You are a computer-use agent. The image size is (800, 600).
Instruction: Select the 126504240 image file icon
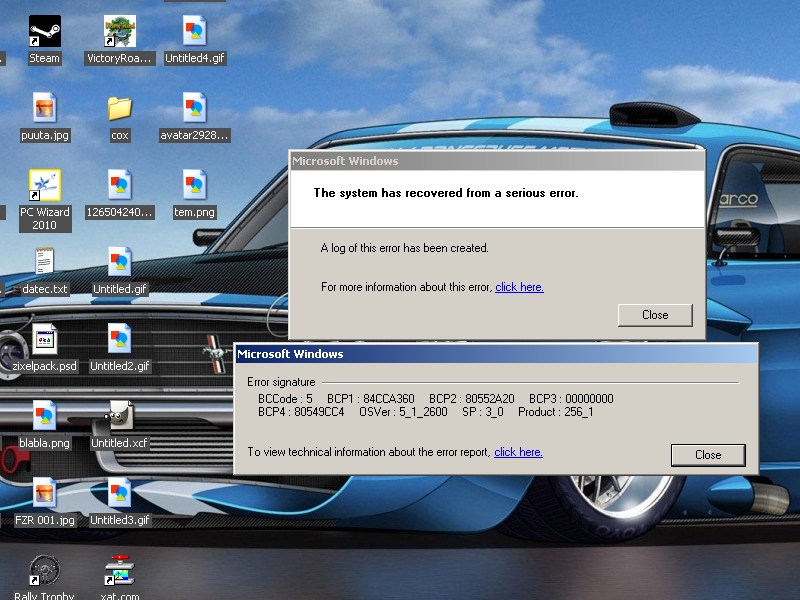(x=119, y=185)
